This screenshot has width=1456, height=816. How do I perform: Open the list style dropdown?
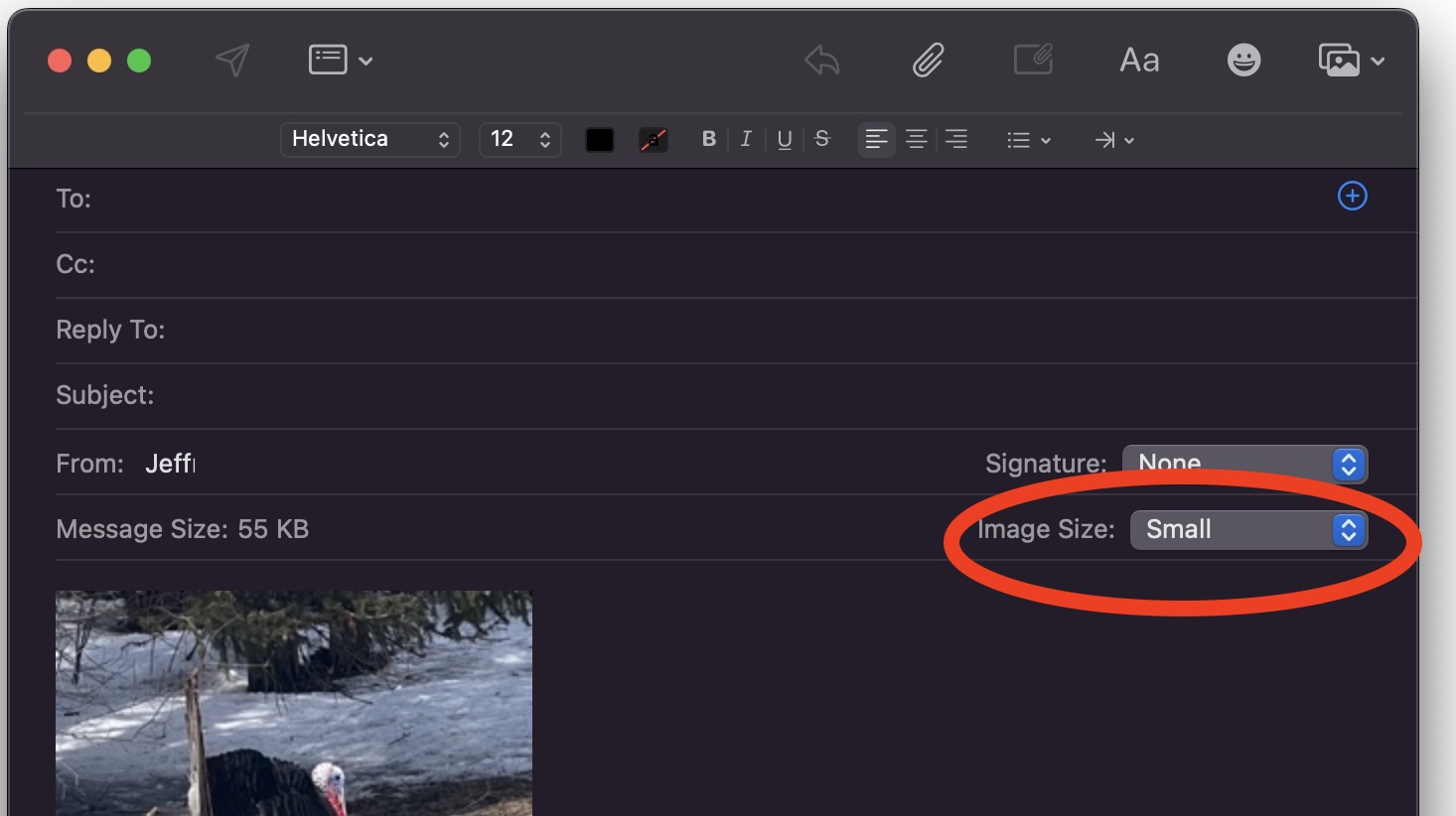(1028, 140)
